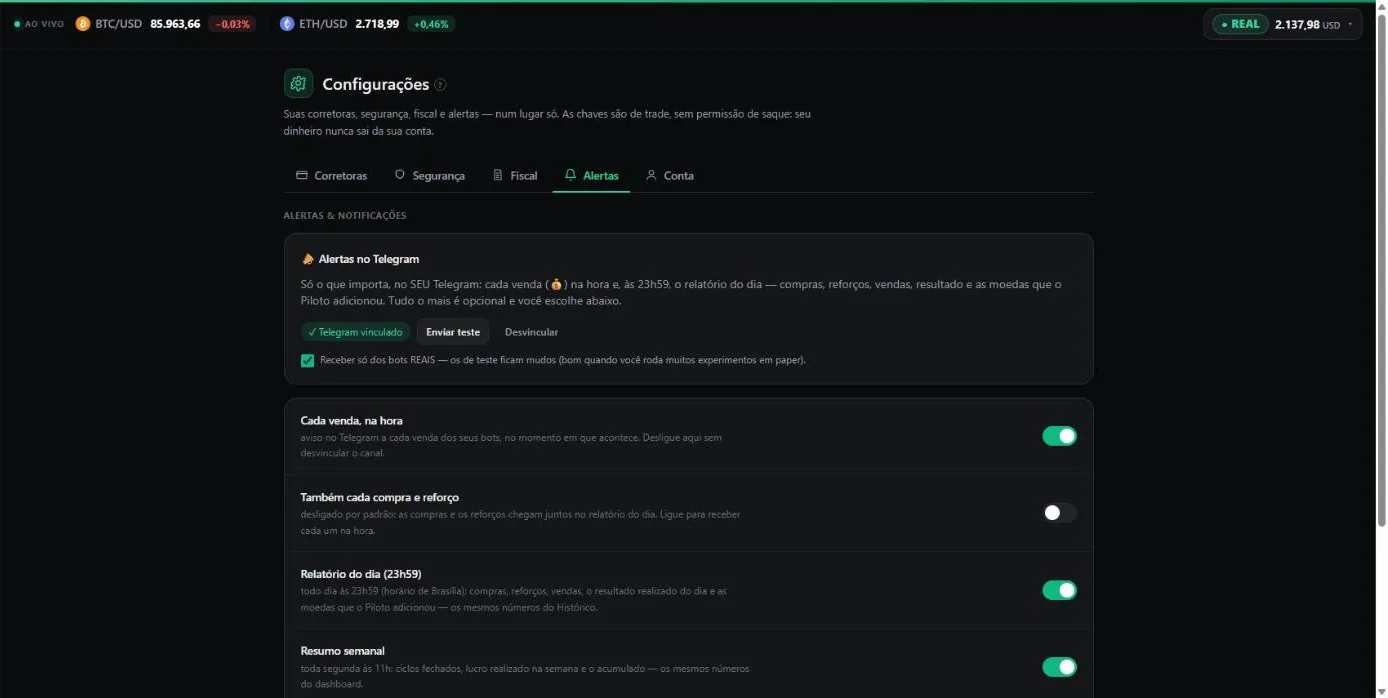Click the Alertas bell icon
Screen dimensions: 1388x698
[x=570, y=175]
